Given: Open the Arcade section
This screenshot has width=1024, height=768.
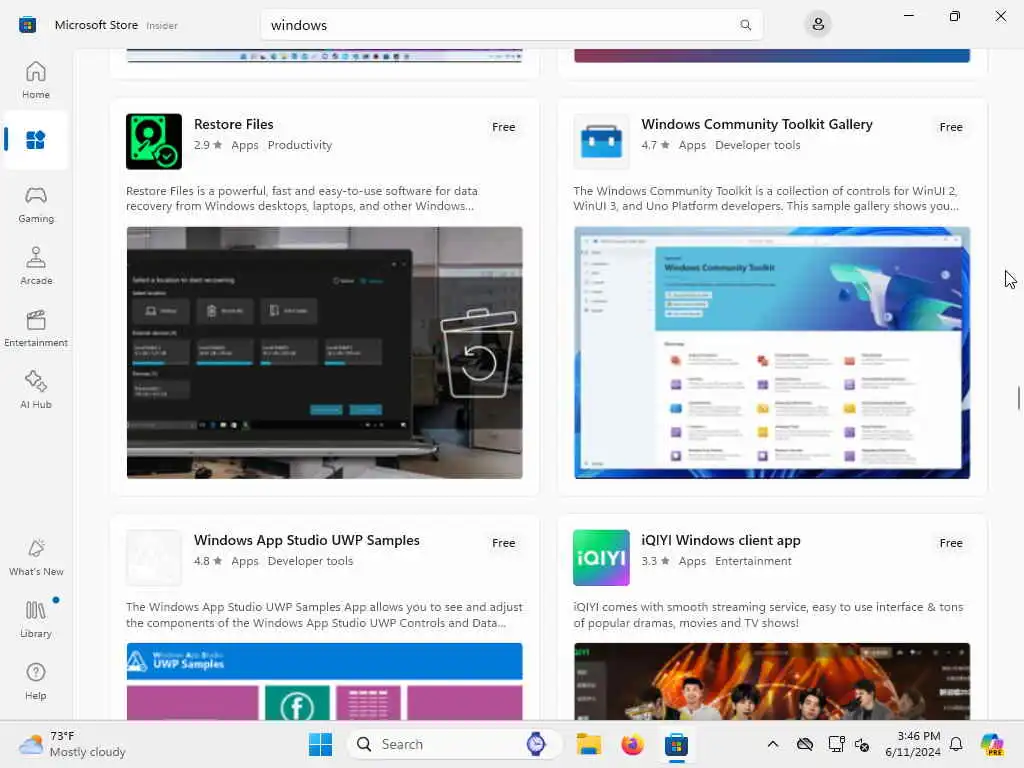Looking at the screenshot, I should [x=35, y=266].
